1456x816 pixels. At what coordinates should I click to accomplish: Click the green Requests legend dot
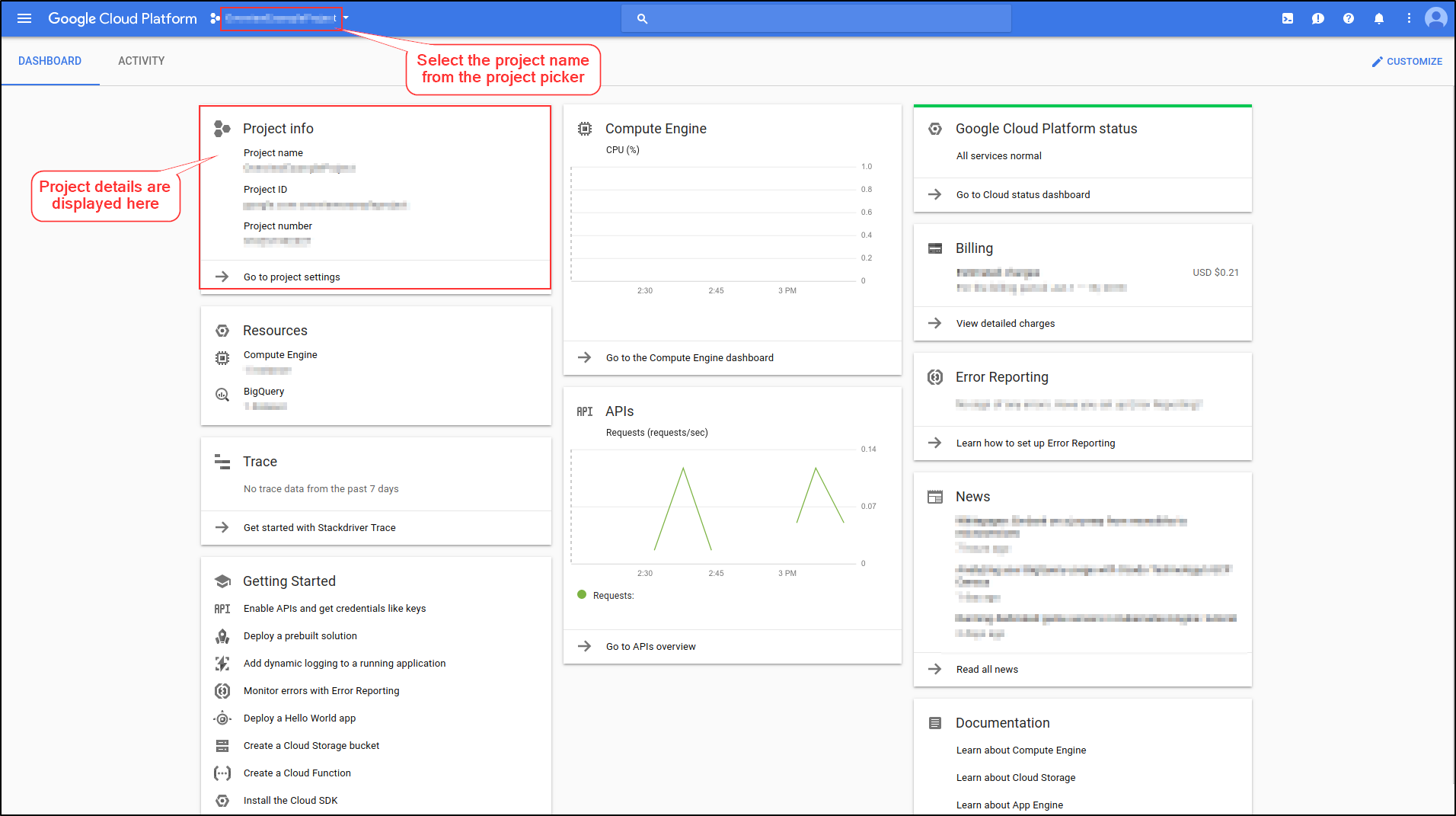582,595
